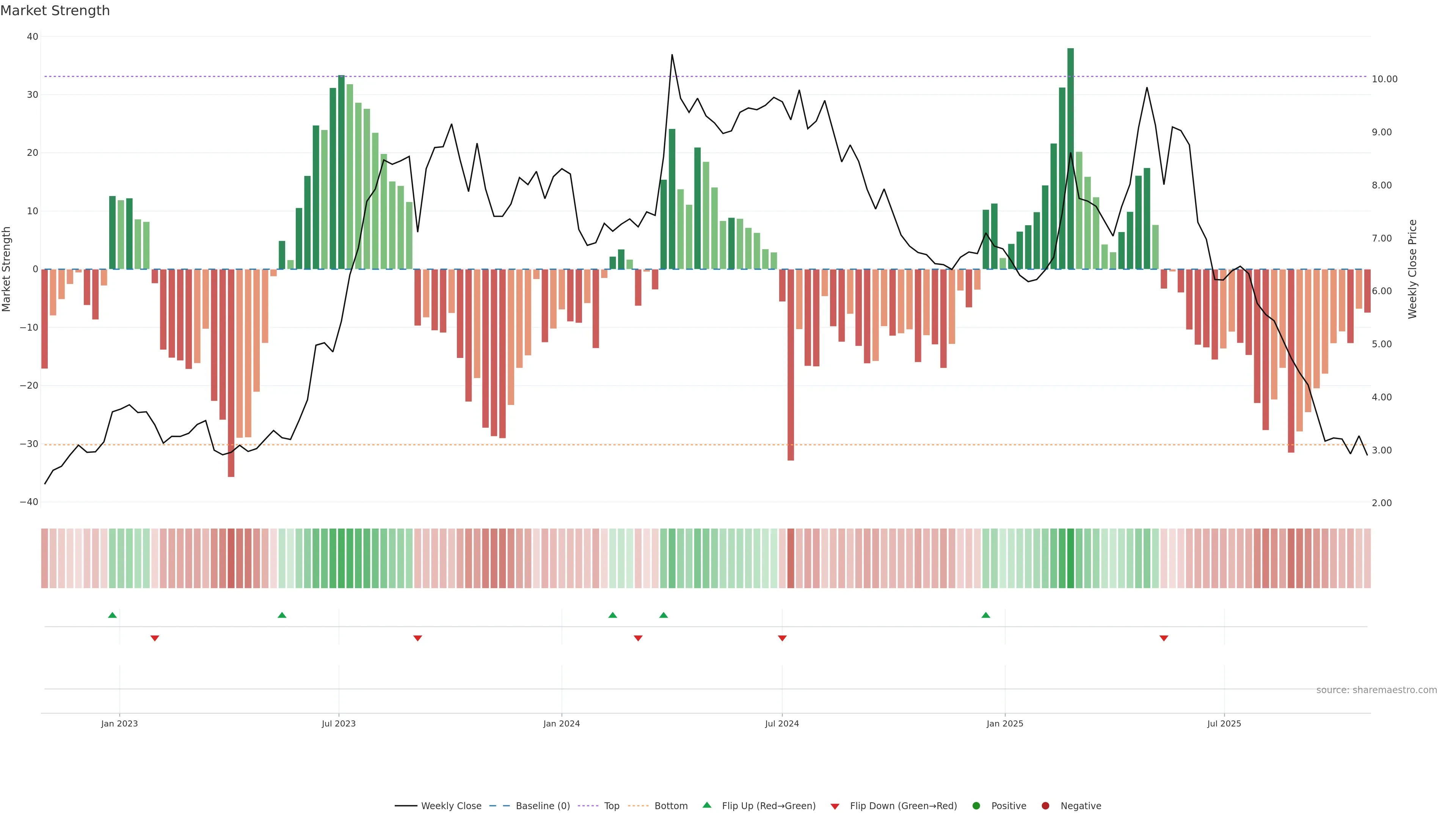The image size is (1456, 819).
Task: Click the Jul 2025 x-axis label
Action: [x=1224, y=723]
